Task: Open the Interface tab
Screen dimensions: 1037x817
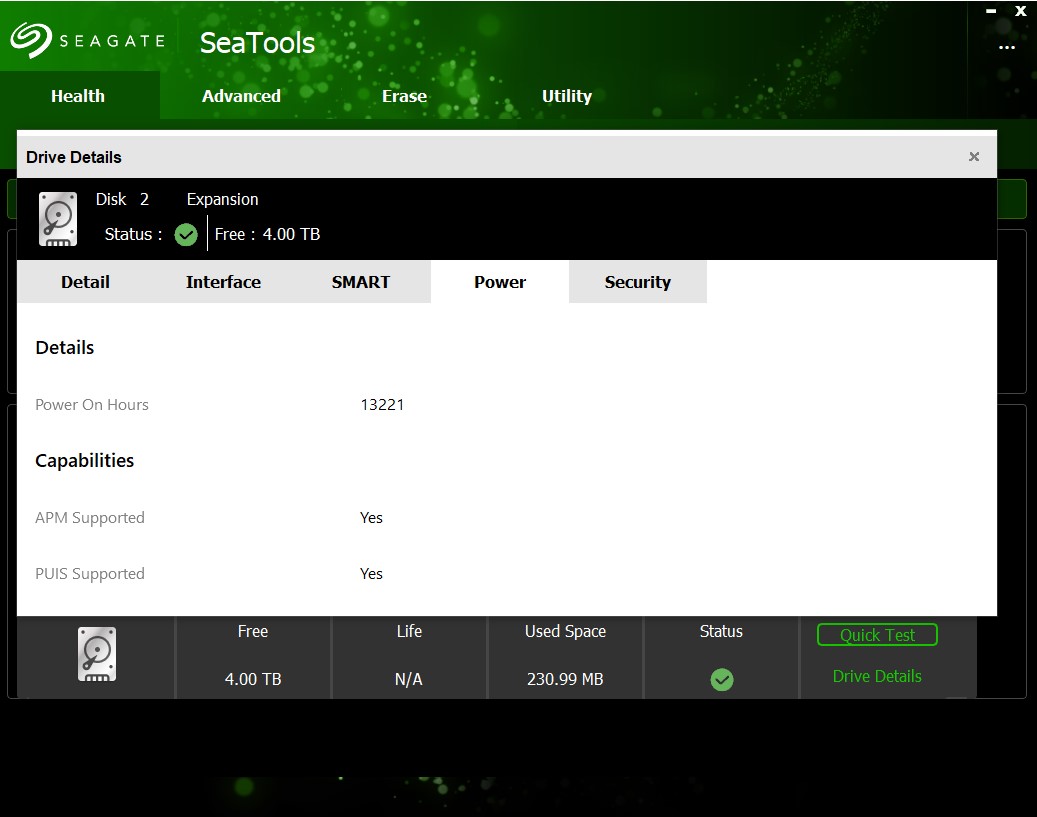Action: coord(223,282)
